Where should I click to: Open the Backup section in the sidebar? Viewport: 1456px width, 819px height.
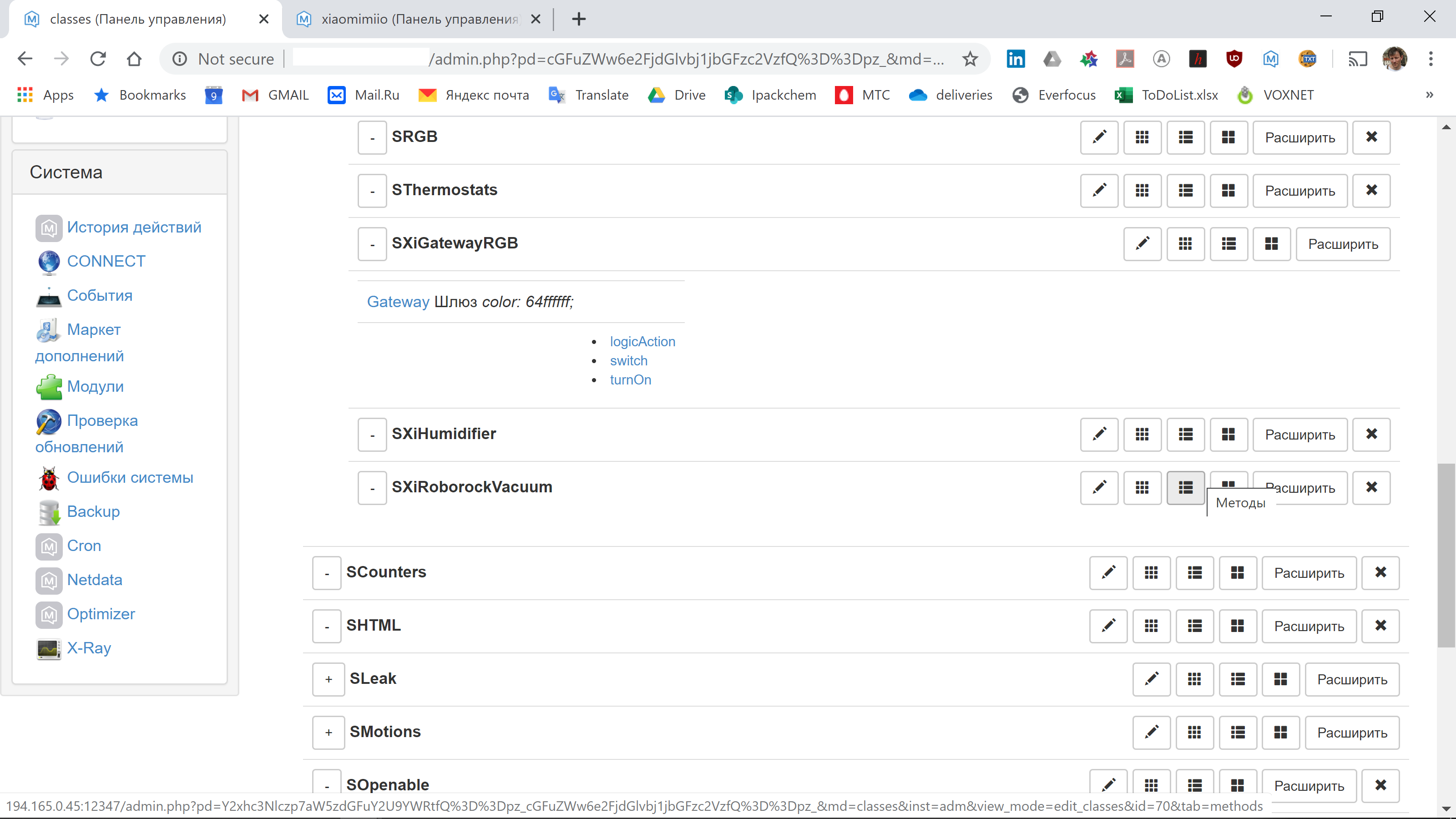pos(93,511)
